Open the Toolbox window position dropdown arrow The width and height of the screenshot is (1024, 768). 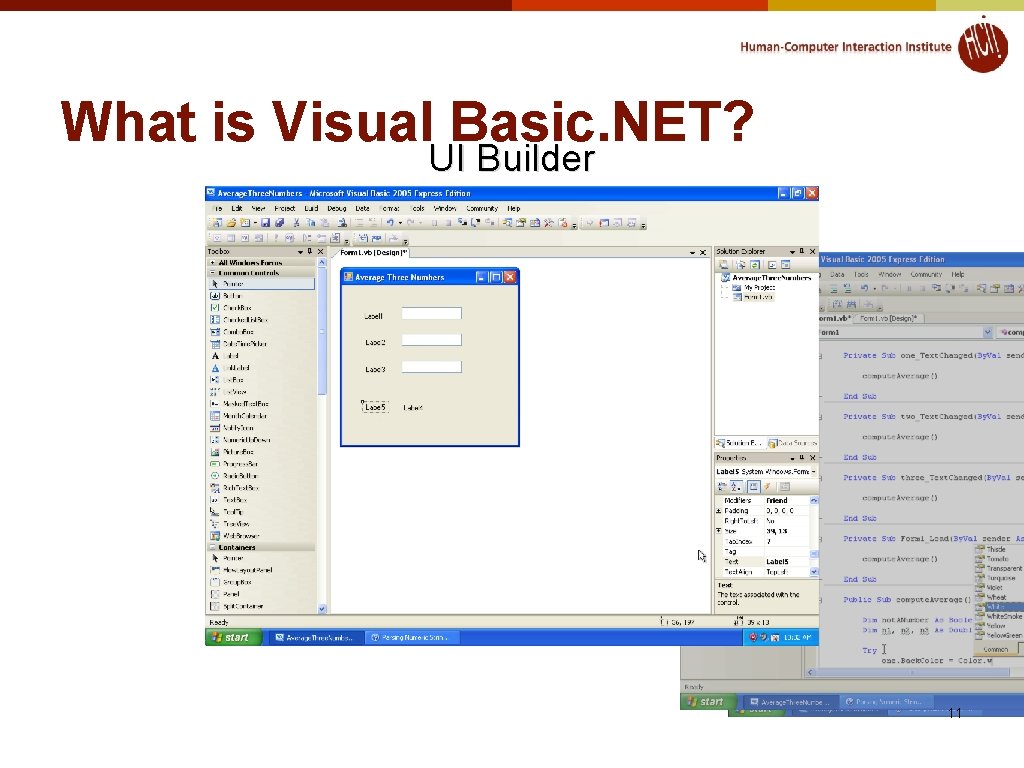(300, 251)
